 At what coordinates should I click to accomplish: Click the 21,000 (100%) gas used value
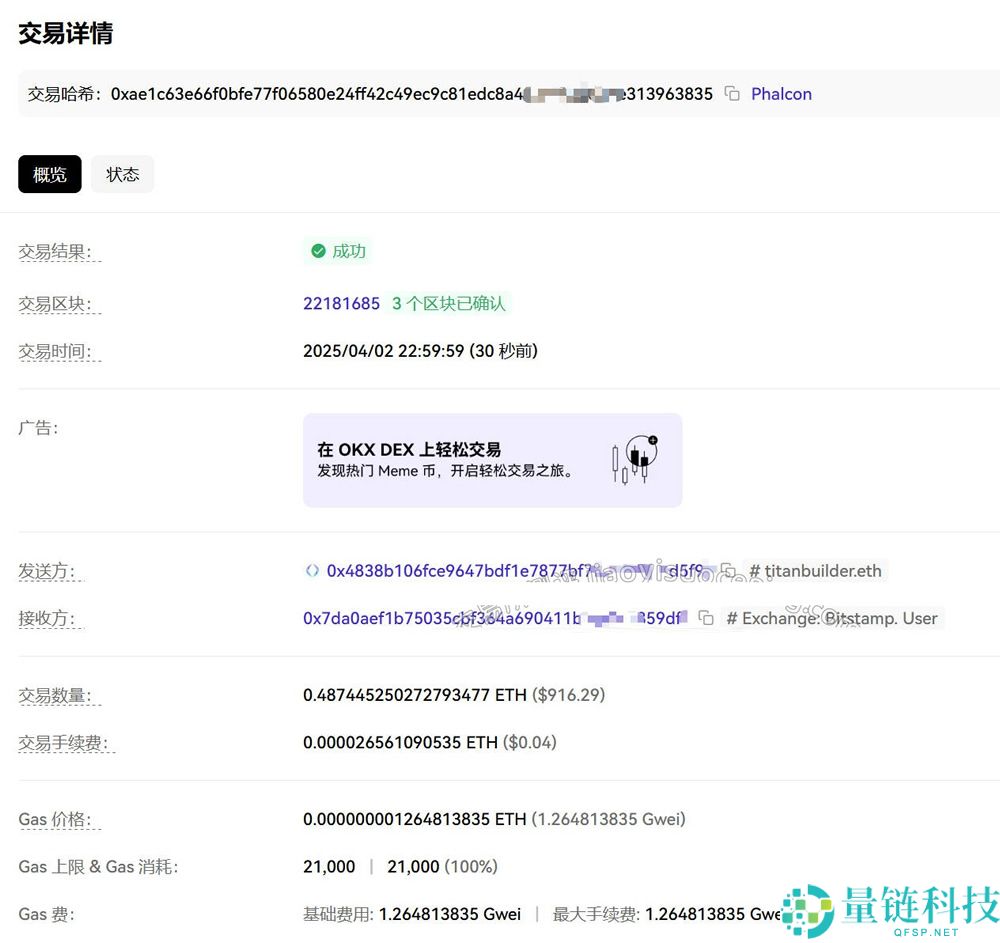point(442,866)
